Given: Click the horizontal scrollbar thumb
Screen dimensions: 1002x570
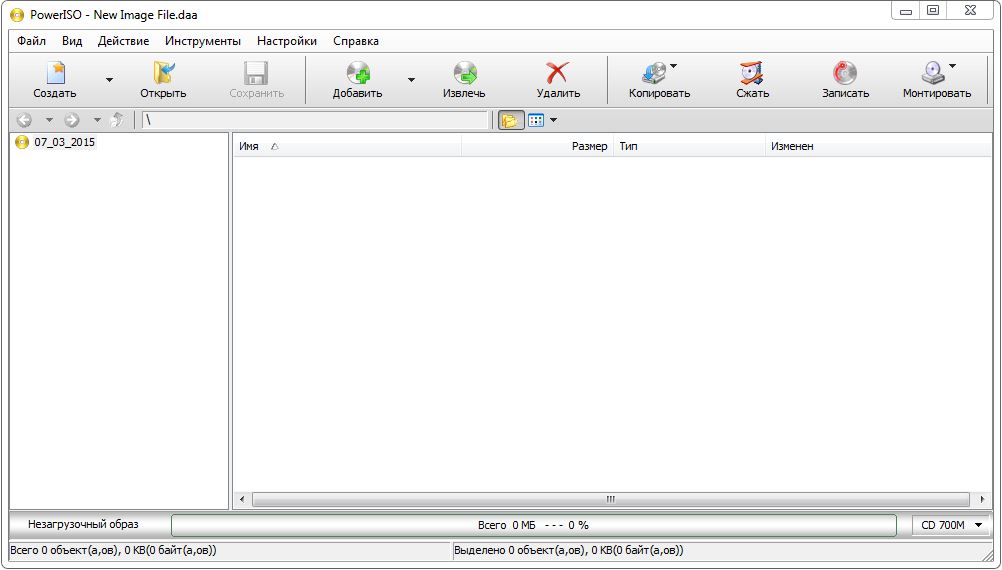Looking at the screenshot, I should click(x=610, y=499).
